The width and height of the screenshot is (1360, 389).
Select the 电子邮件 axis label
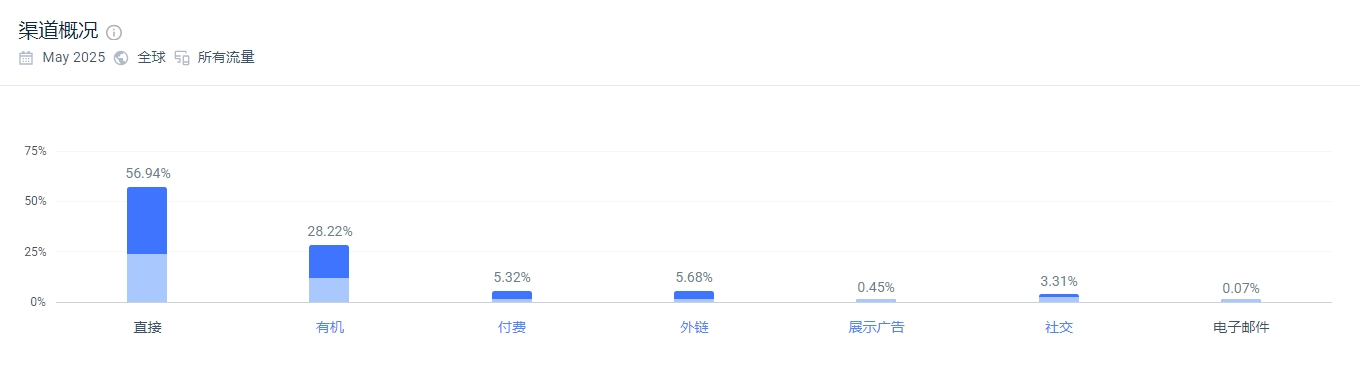(1241, 327)
